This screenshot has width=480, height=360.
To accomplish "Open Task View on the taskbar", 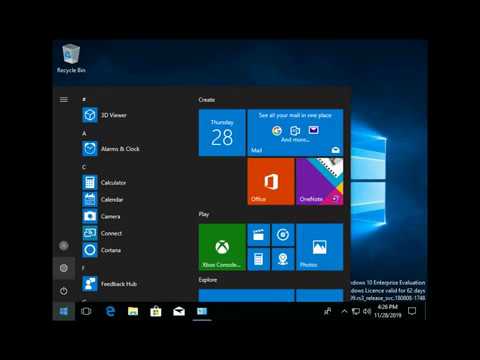I will tap(86, 311).
